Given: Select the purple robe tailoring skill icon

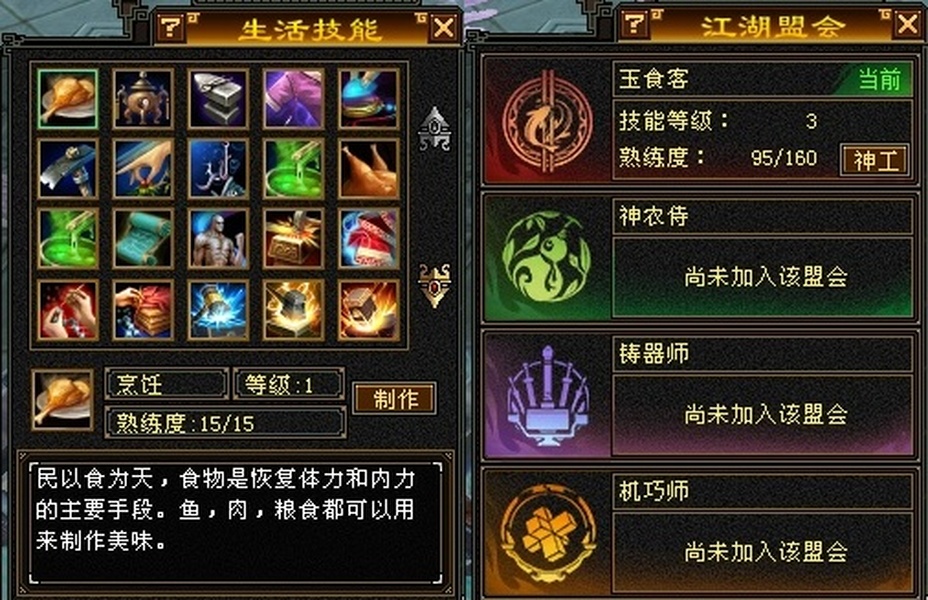Looking at the screenshot, I should (x=294, y=99).
